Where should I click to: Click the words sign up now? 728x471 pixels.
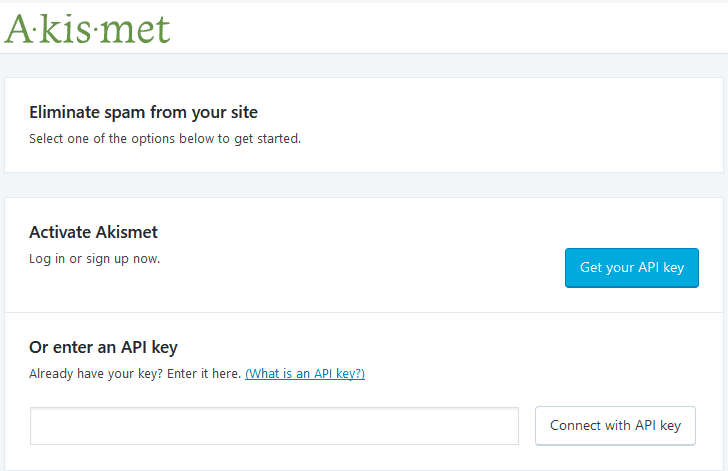pos(124,259)
